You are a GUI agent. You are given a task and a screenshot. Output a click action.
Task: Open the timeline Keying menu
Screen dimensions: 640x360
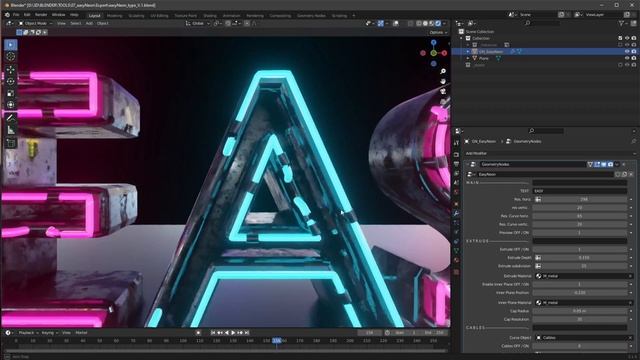point(49,333)
